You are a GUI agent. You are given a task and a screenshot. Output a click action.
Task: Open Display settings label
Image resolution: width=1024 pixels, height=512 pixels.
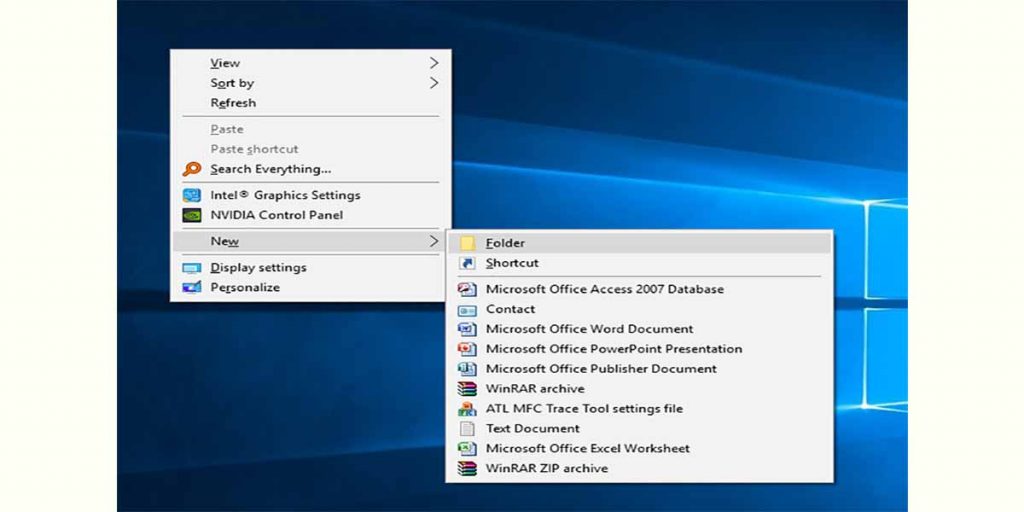tap(258, 268)
